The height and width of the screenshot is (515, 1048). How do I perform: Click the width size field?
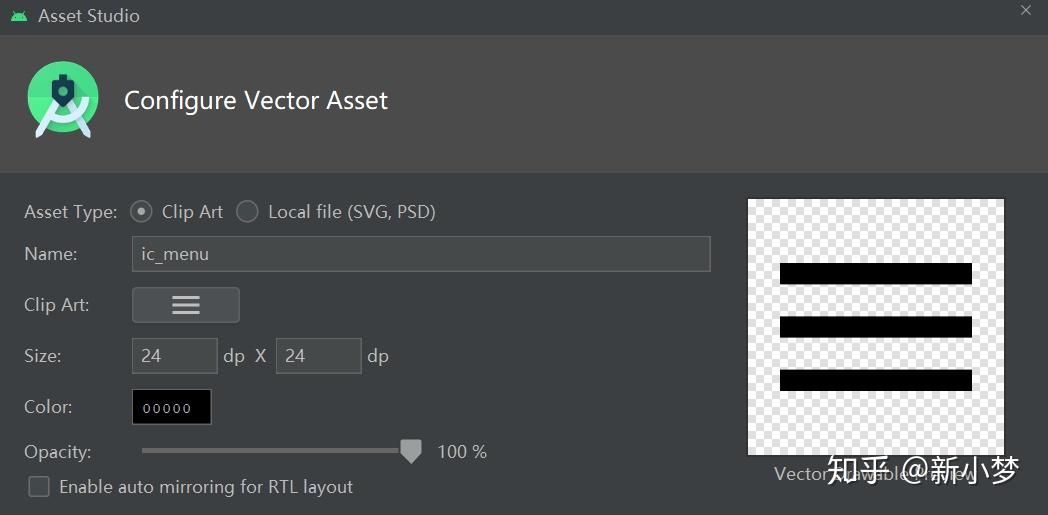pyautogui.click(x=174, y=356)
